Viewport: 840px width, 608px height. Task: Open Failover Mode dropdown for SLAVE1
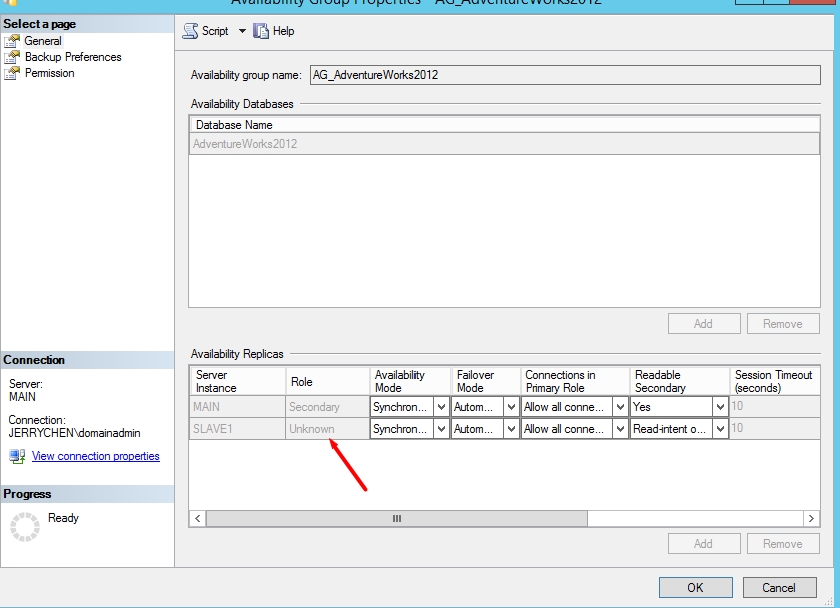[511, 429]
